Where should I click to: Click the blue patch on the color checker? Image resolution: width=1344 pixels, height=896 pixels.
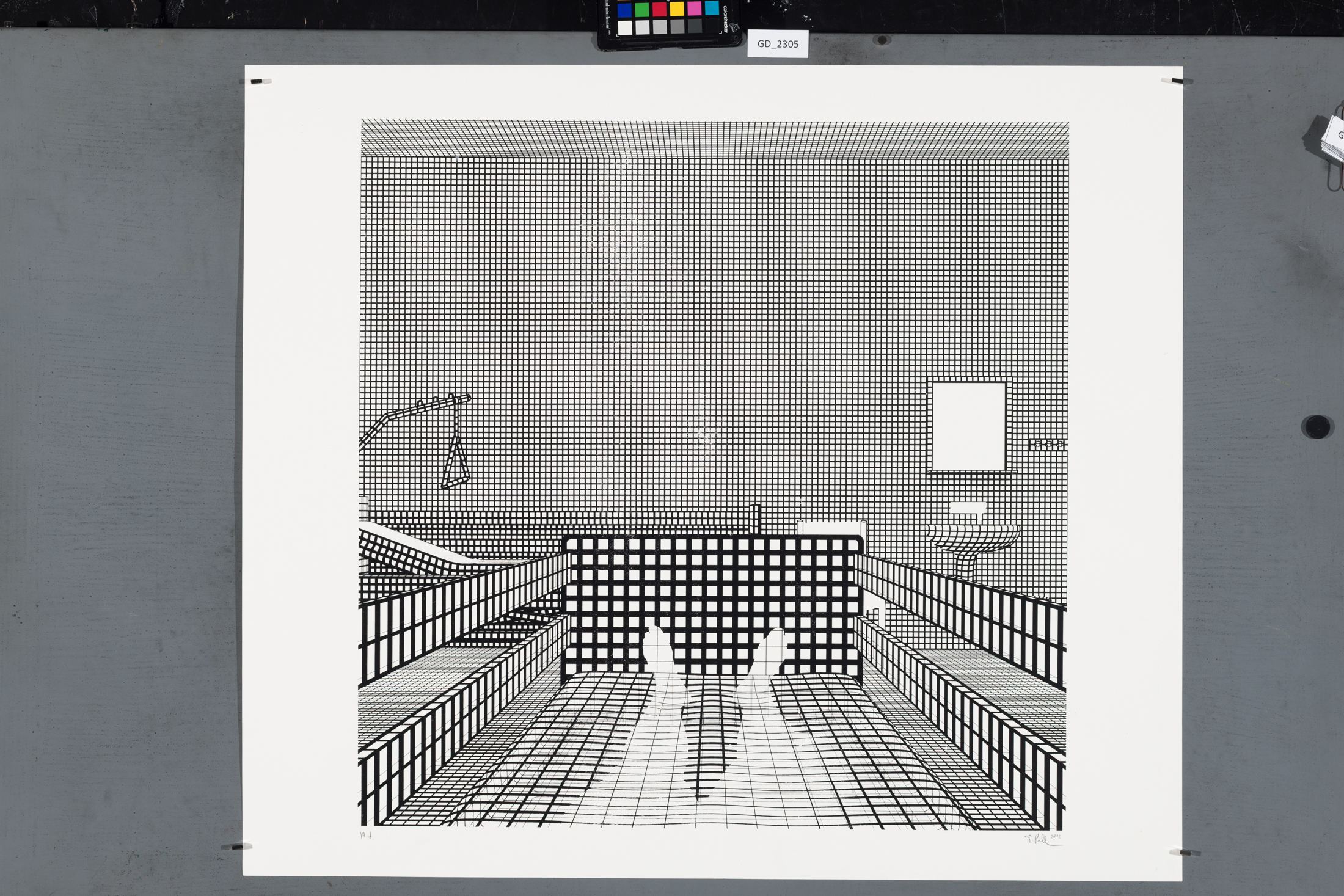point(624,10)
